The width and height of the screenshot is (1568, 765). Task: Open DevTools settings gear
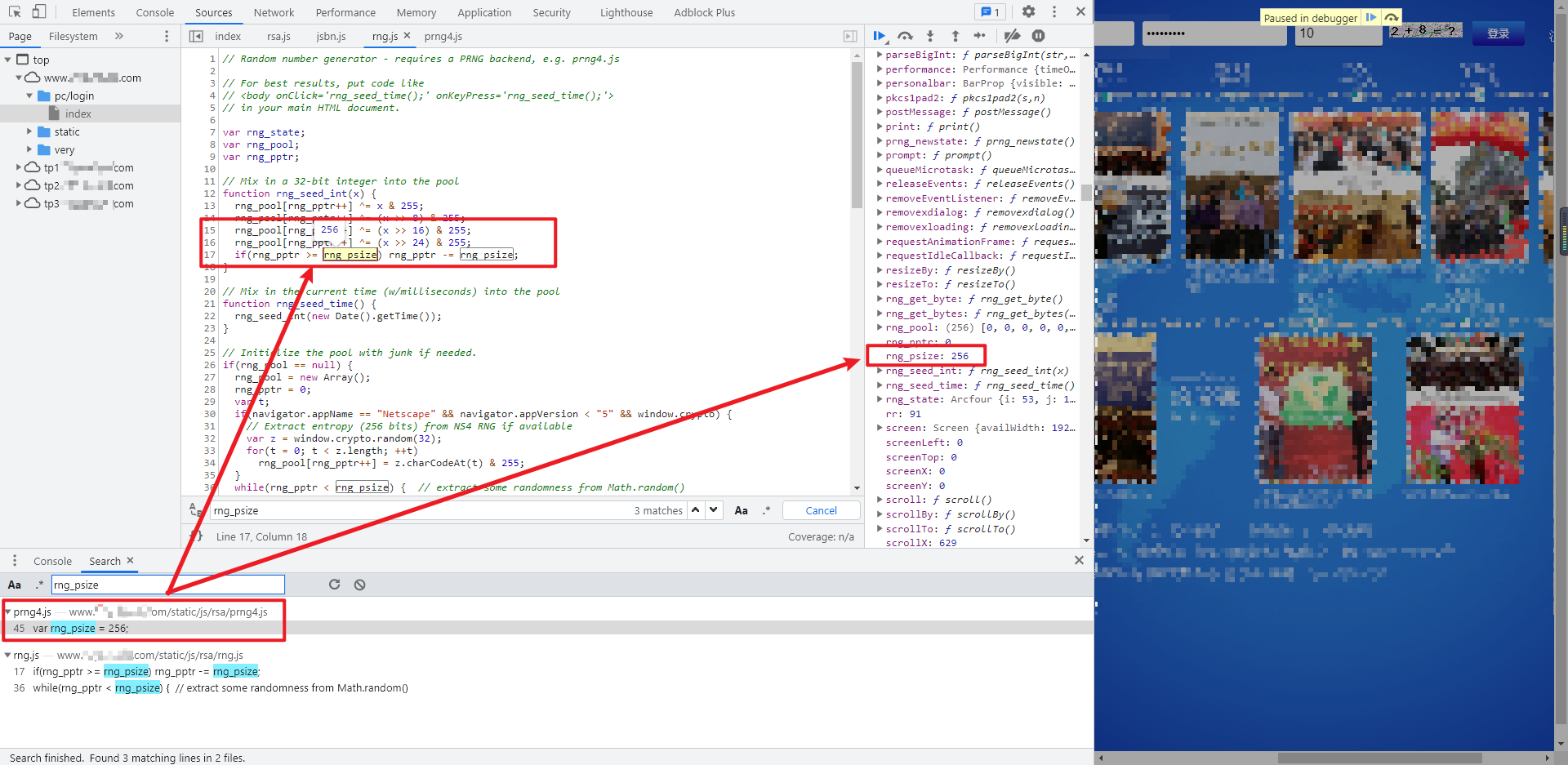[1028, 11]
